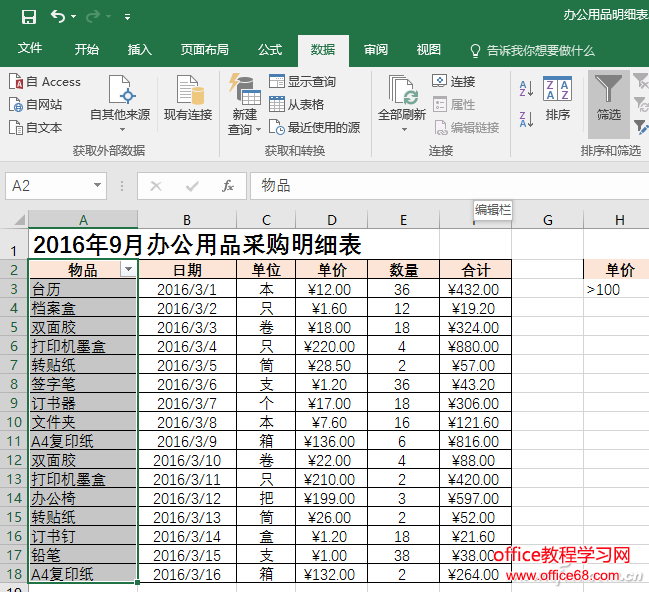The height and width of the screenshot is (592, 649).
Task: Click 显示查询 show queries button
Action: tap(302, 82)
